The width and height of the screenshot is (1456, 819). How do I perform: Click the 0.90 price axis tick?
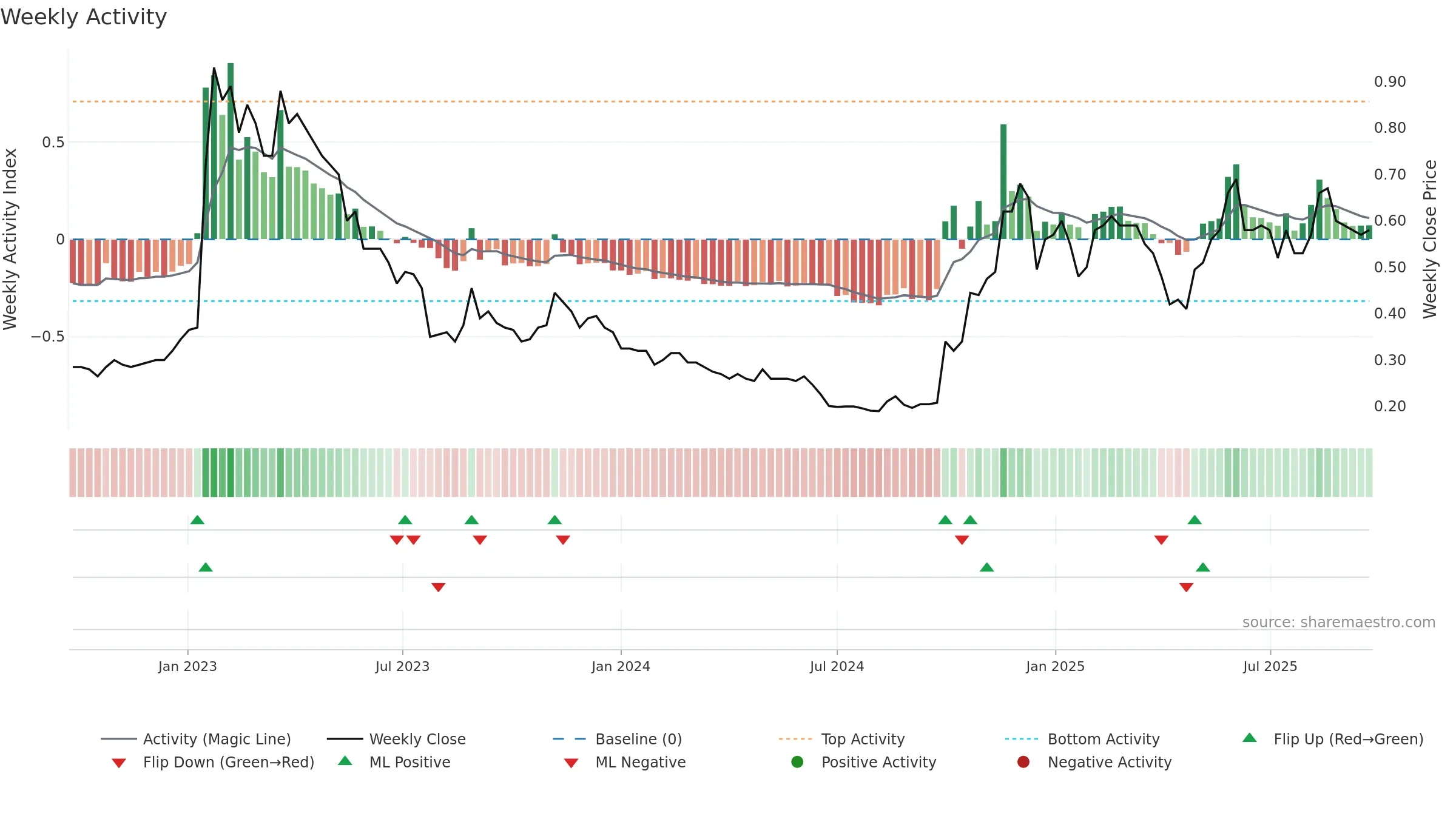(x=1390, y=81)
